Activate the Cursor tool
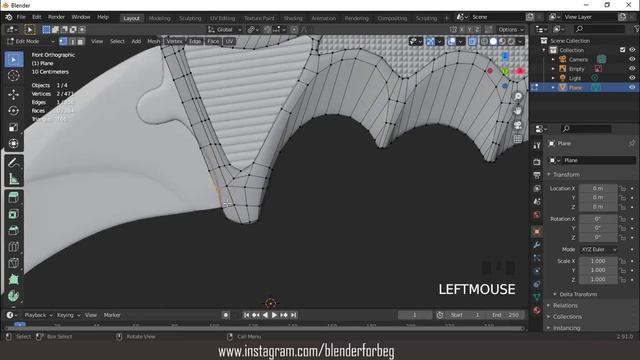 click(x=13, y=76)
